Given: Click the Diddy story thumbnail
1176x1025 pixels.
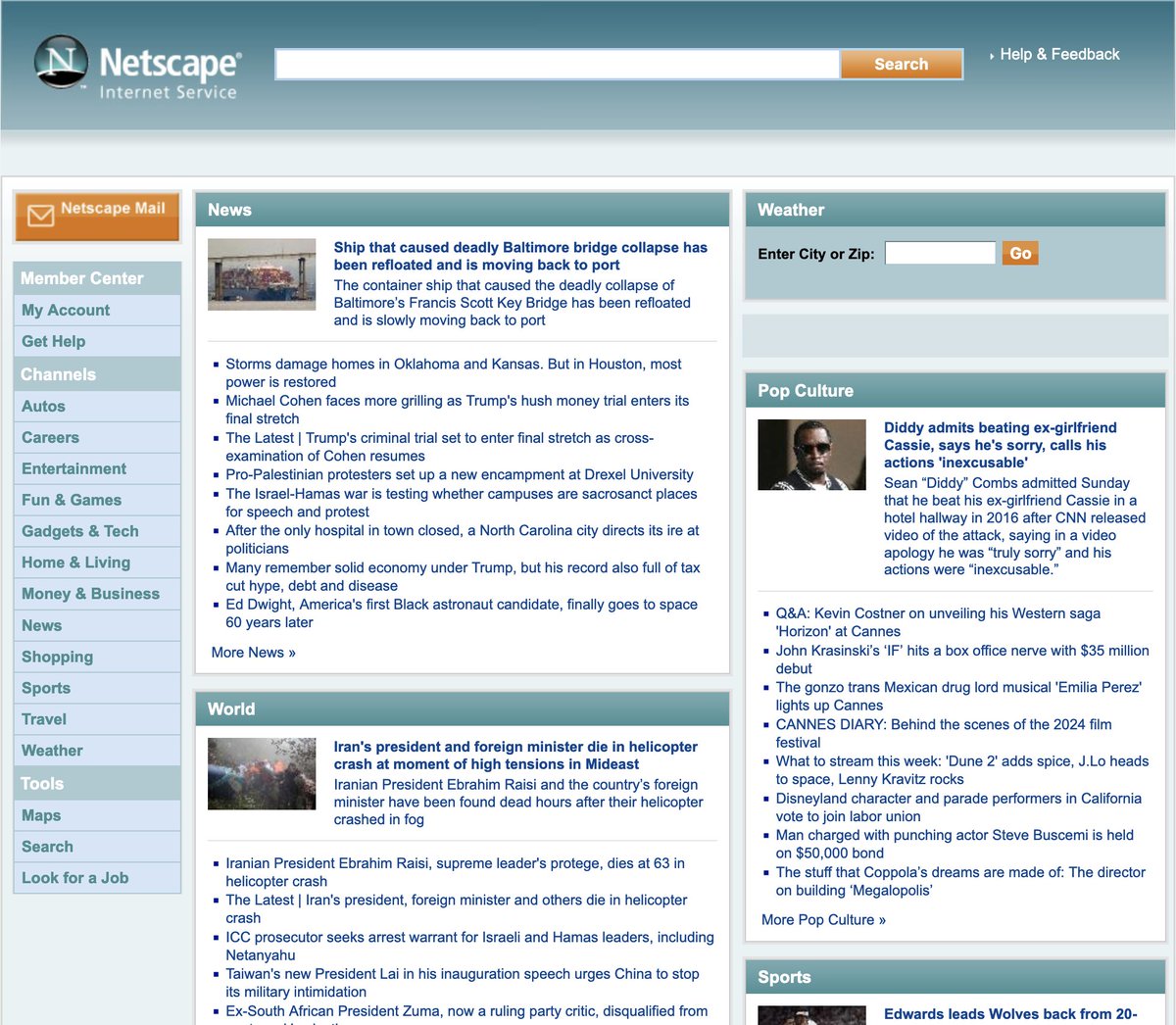Looking at the screenshot, I should click(811, 455).
